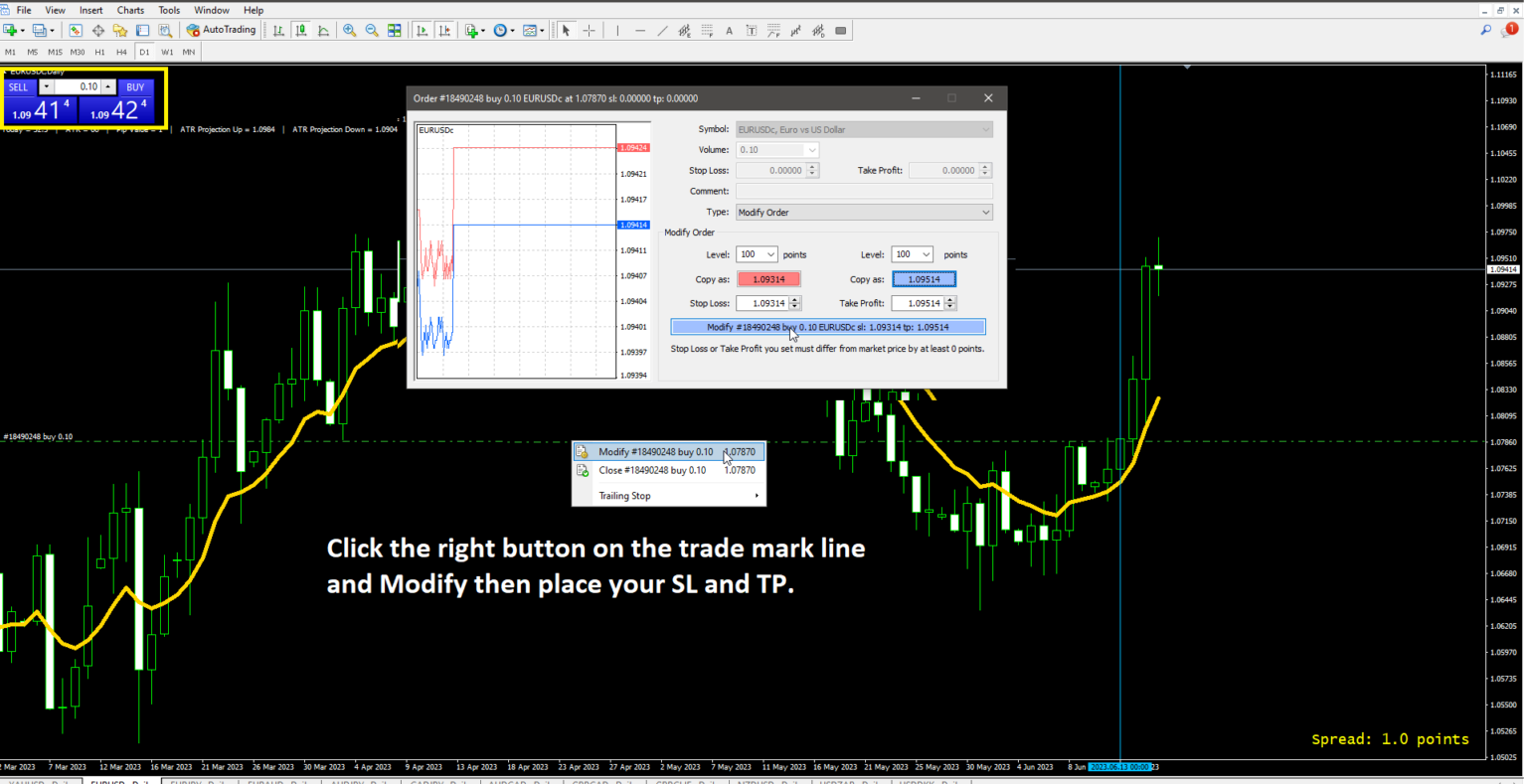Image resolution: width=1527 pixels, height=784 pixels.
Task: Open the Charts menu
Action: [130, 10]
